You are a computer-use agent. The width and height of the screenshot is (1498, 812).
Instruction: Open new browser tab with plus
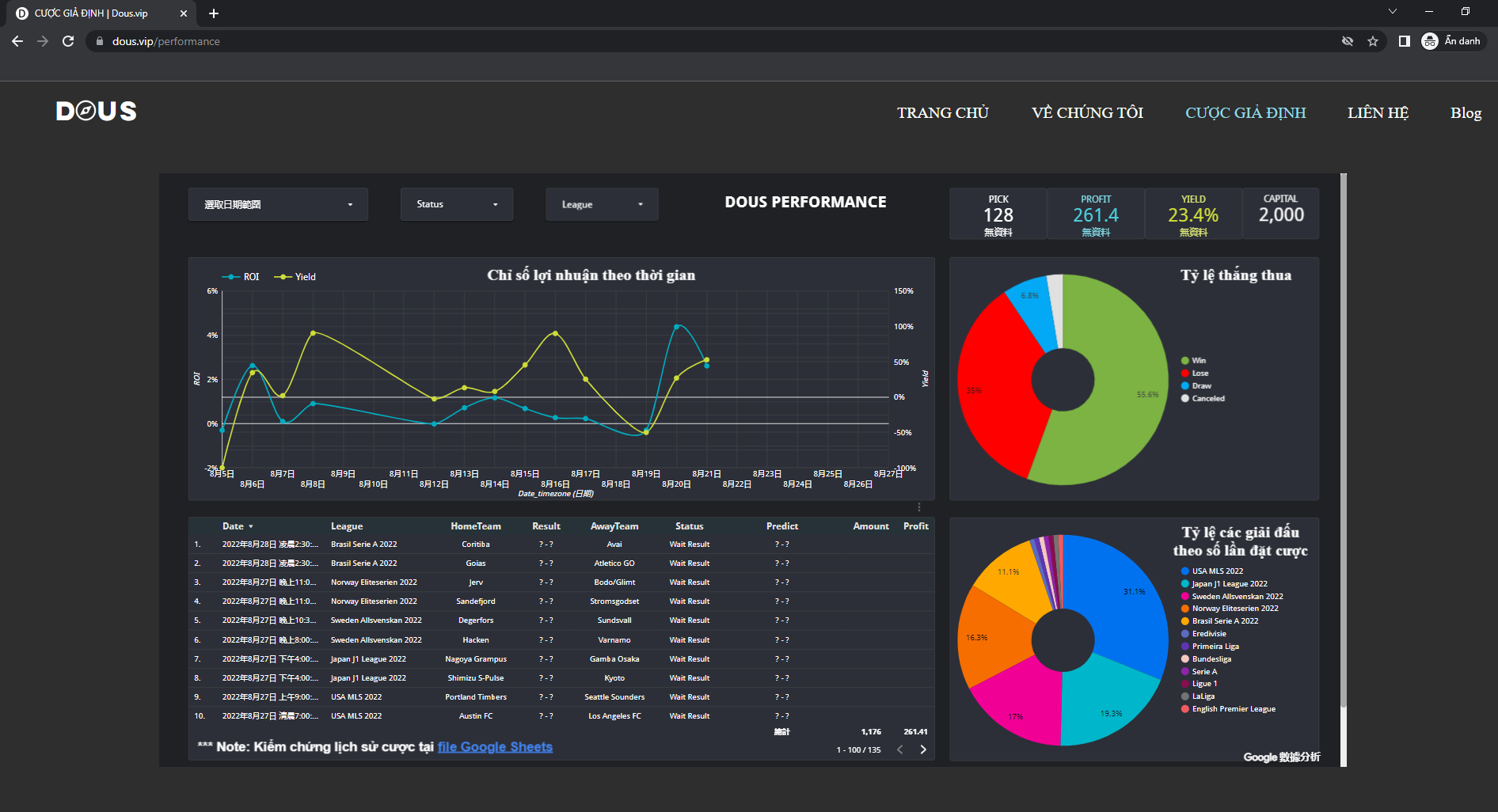coord(214,13)
